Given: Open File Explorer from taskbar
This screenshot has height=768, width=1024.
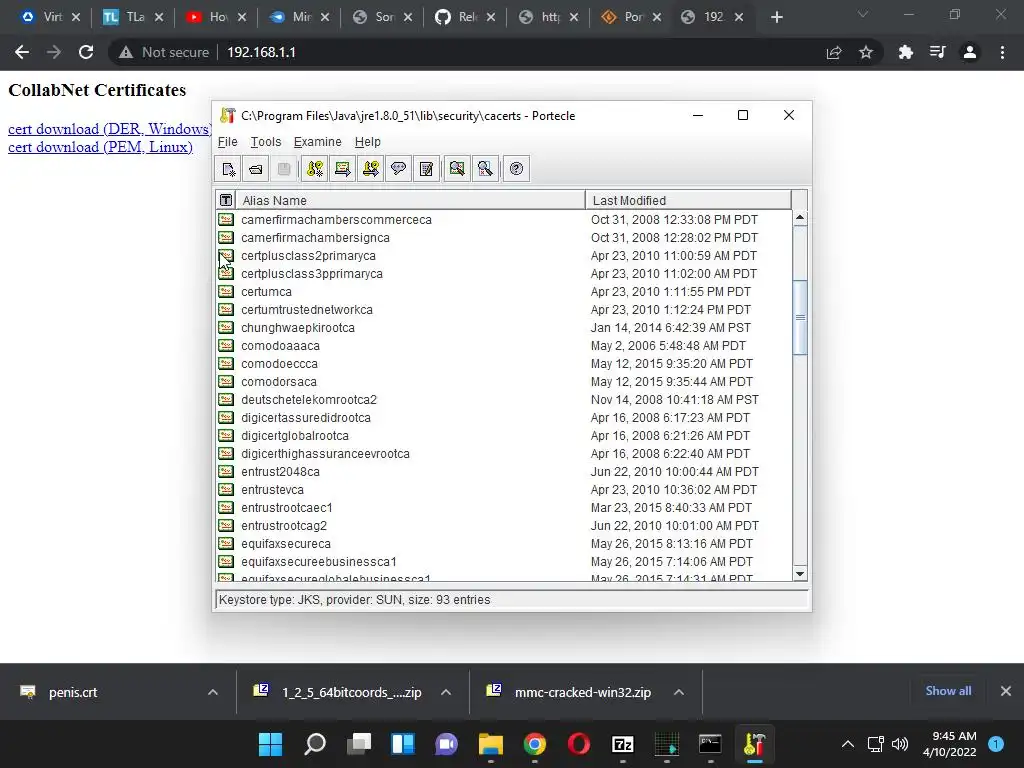Looking at the screenshot, I should (490, 744).
